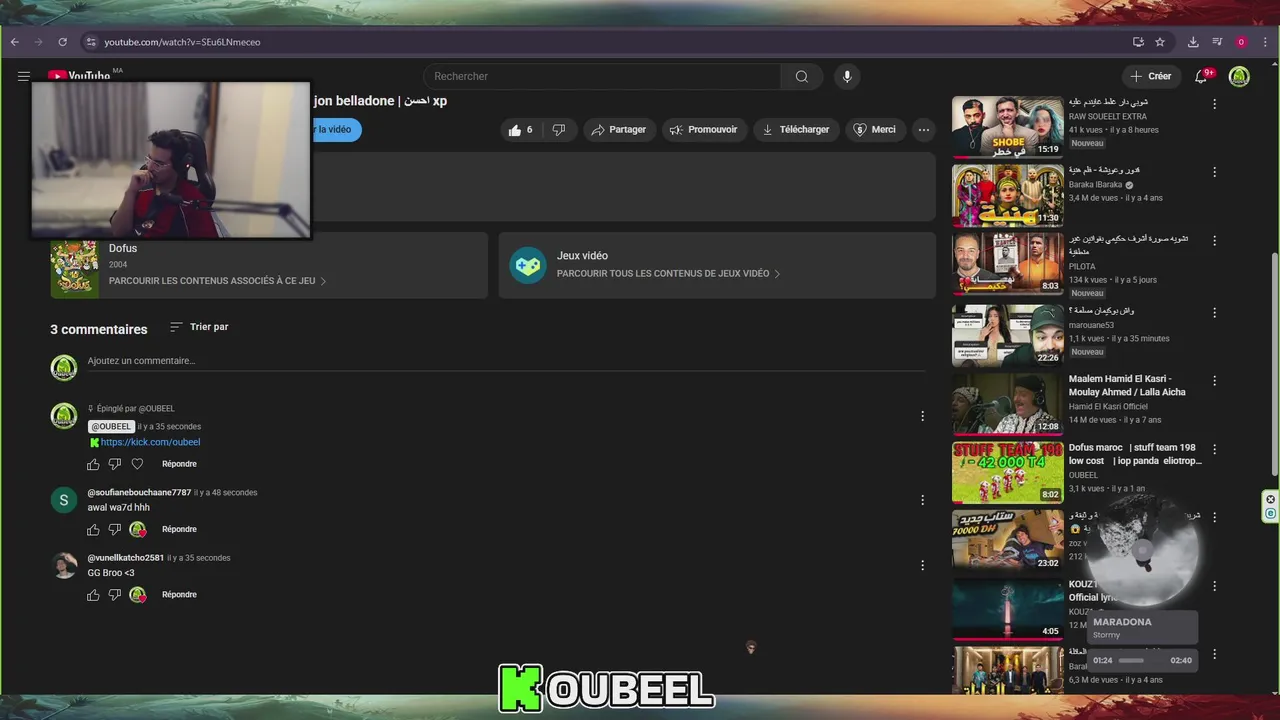This screenshot has height=720, width=1280.
Task: Open Hamid El Kasri 12:08 video thumbnail
Action: click(x=1007, y=403)
